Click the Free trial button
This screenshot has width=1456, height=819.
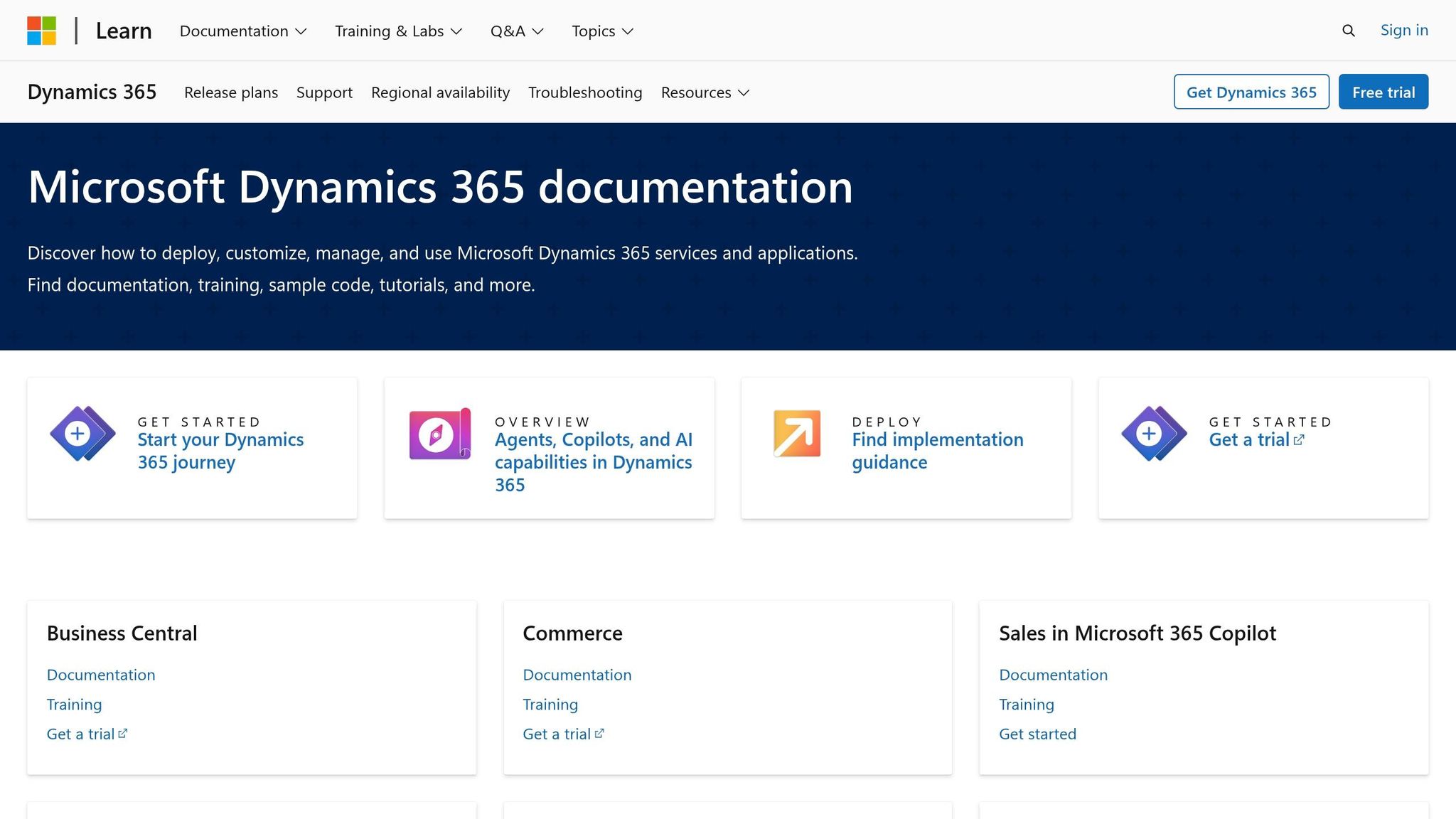[x=1383, y=92]
